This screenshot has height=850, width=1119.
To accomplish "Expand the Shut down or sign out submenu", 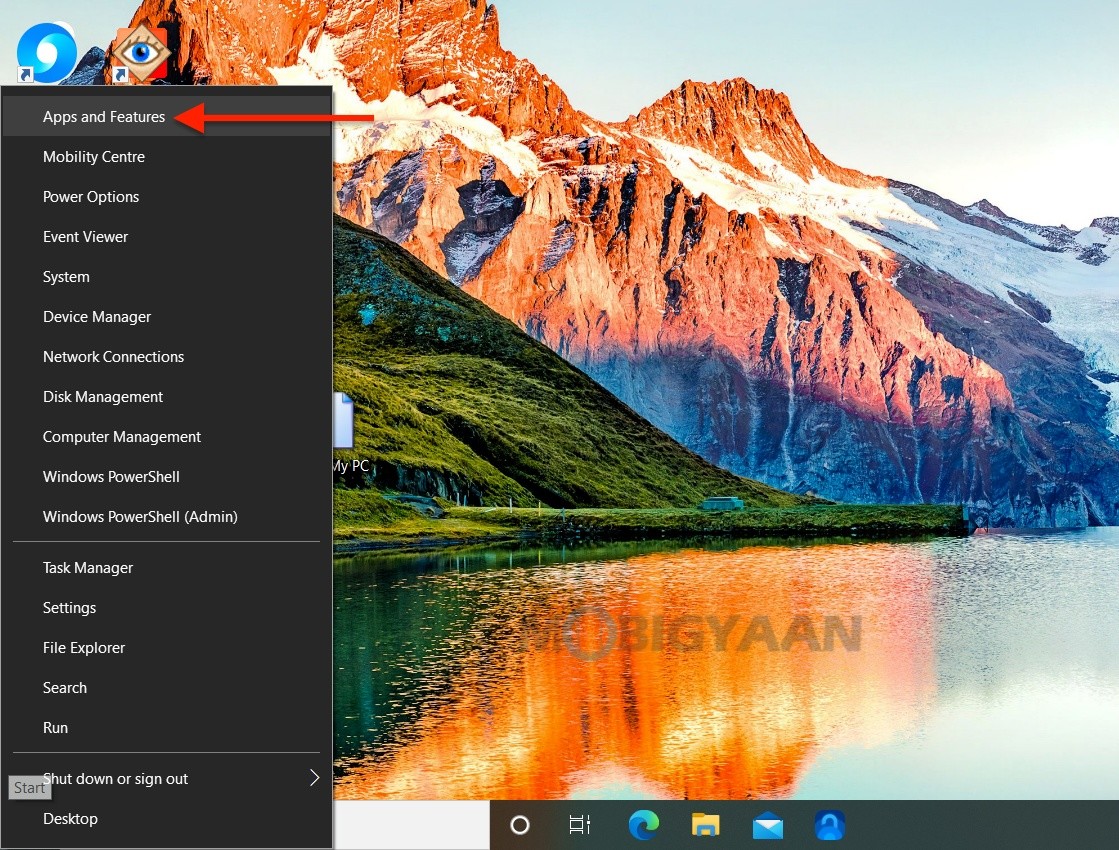I will point(115,778).
